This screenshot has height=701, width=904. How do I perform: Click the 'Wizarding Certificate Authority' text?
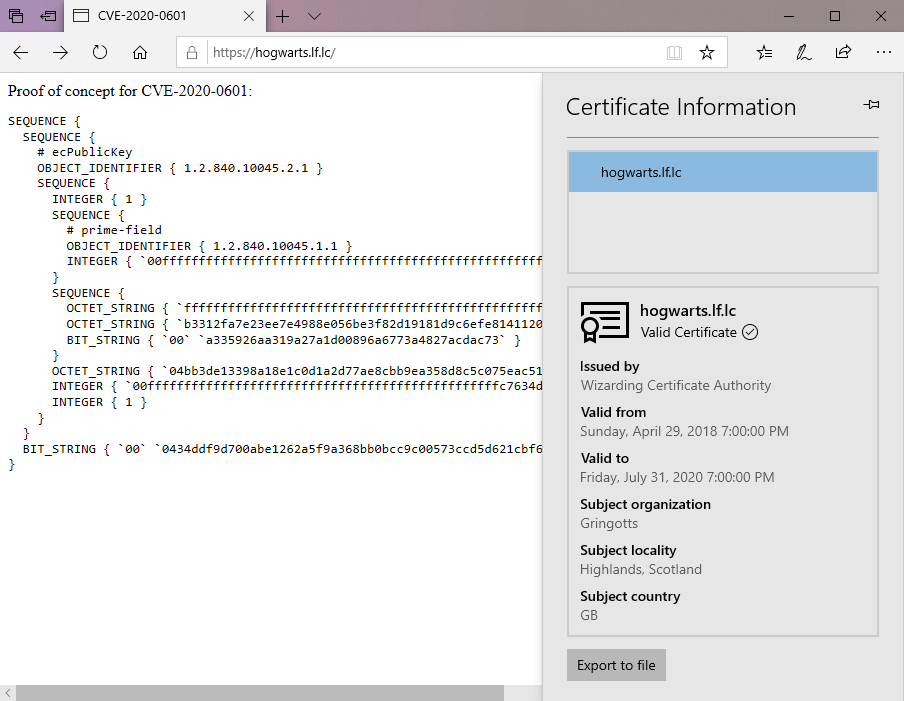(x=676, y=385)
